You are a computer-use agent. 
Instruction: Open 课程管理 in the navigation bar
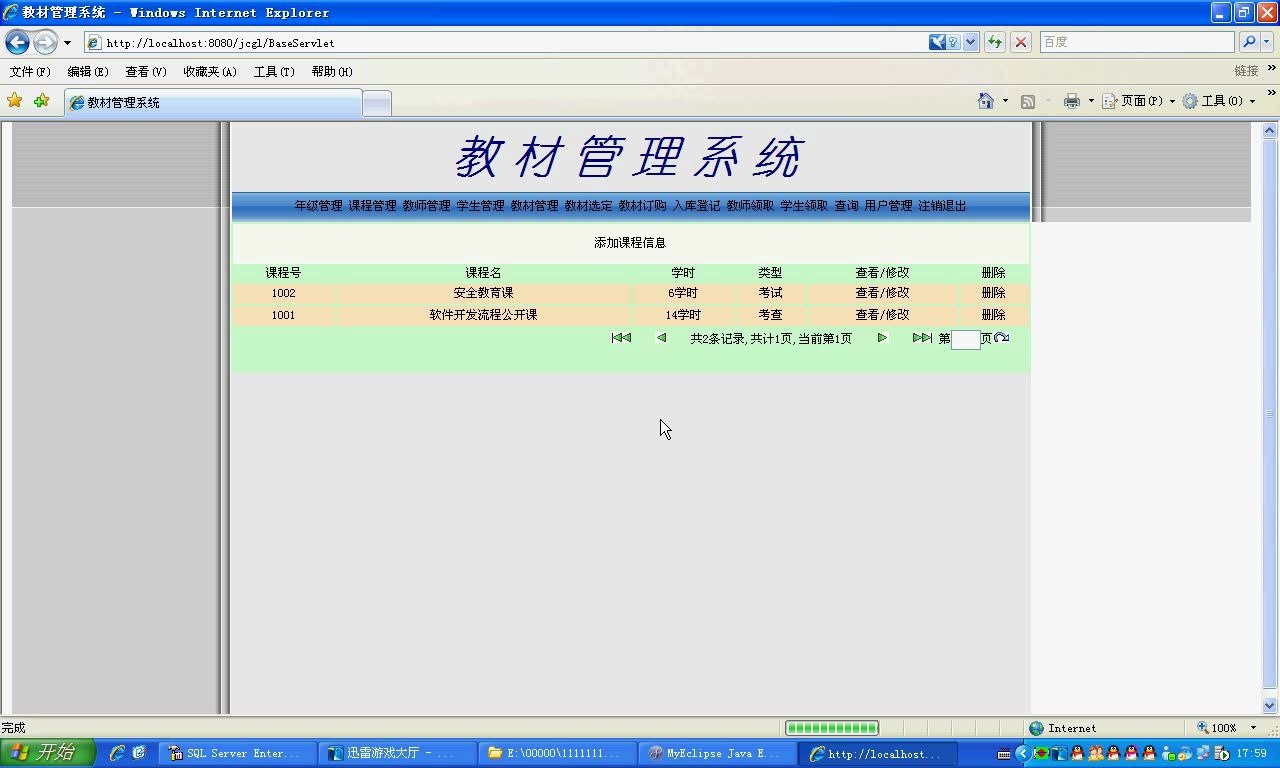tap(372, 206)
